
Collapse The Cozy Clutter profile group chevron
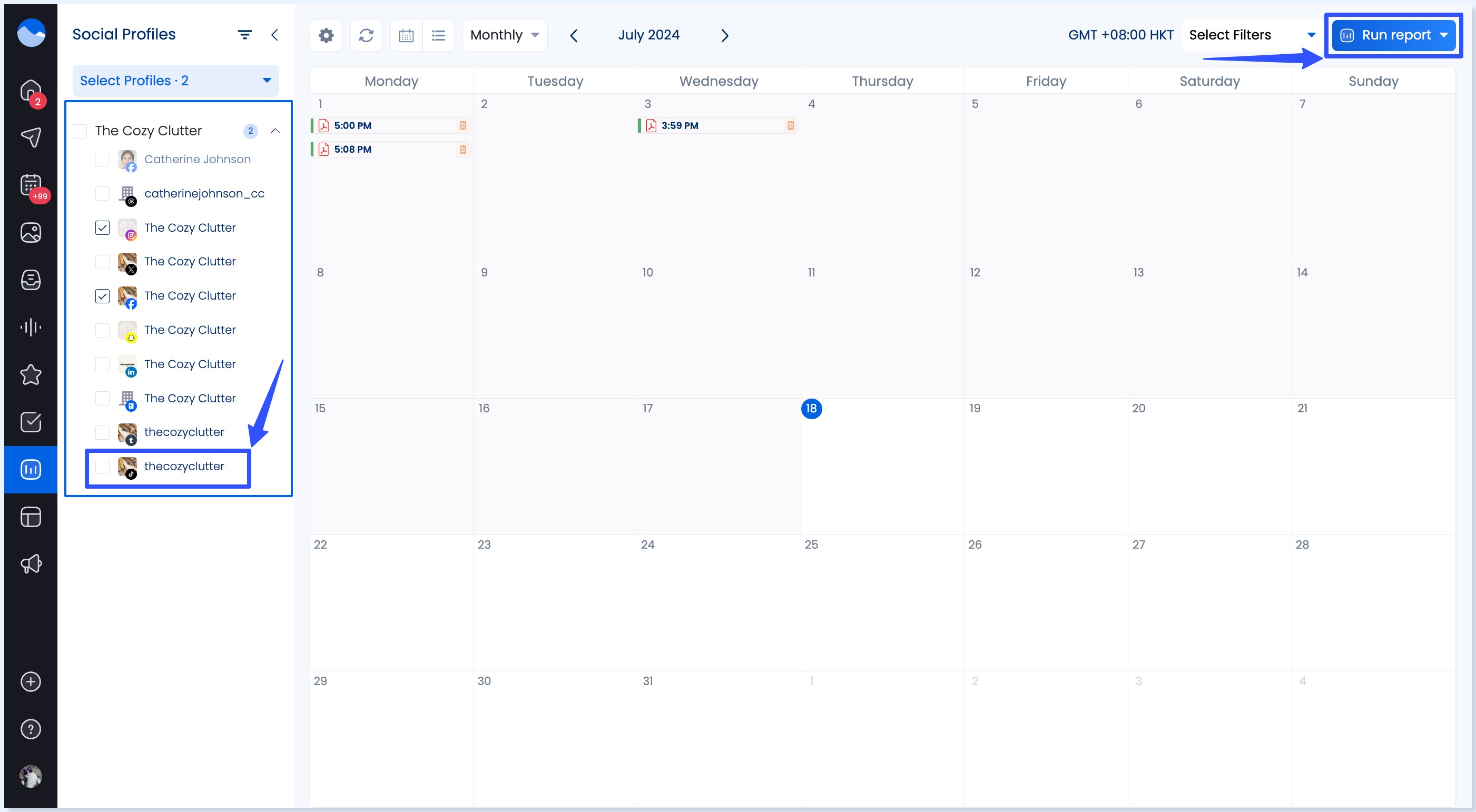click(x=275, y=131)
